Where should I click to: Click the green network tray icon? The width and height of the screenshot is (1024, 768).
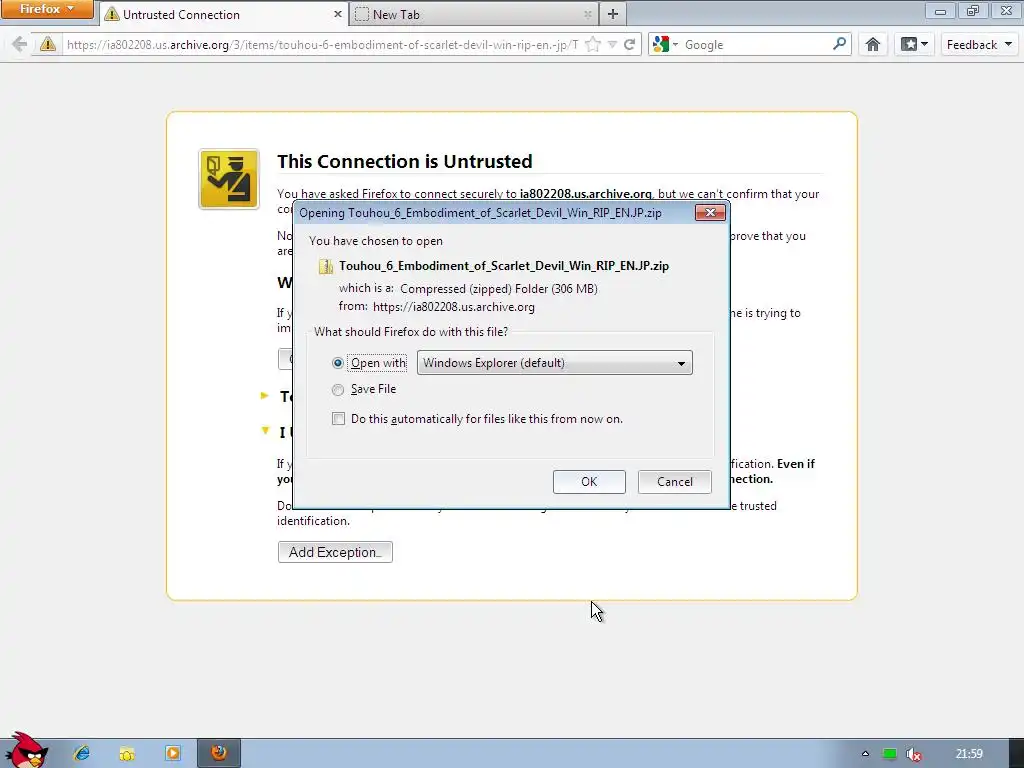(889, 754)
